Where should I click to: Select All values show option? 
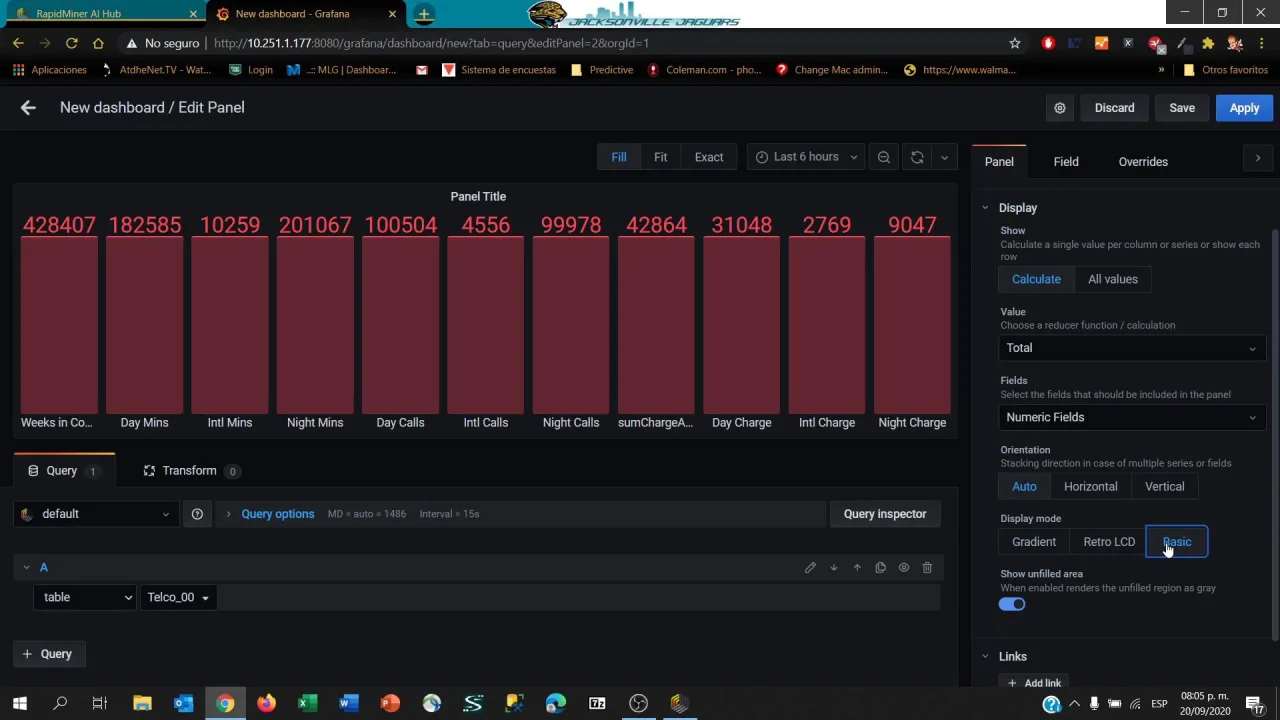point(1113,279)
